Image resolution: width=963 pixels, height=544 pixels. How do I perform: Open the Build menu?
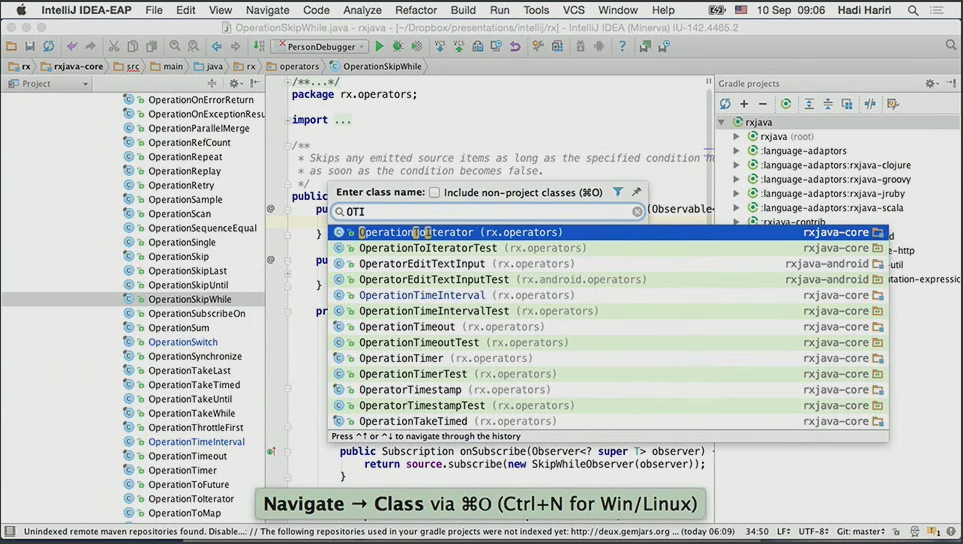[x=463, y=10]
